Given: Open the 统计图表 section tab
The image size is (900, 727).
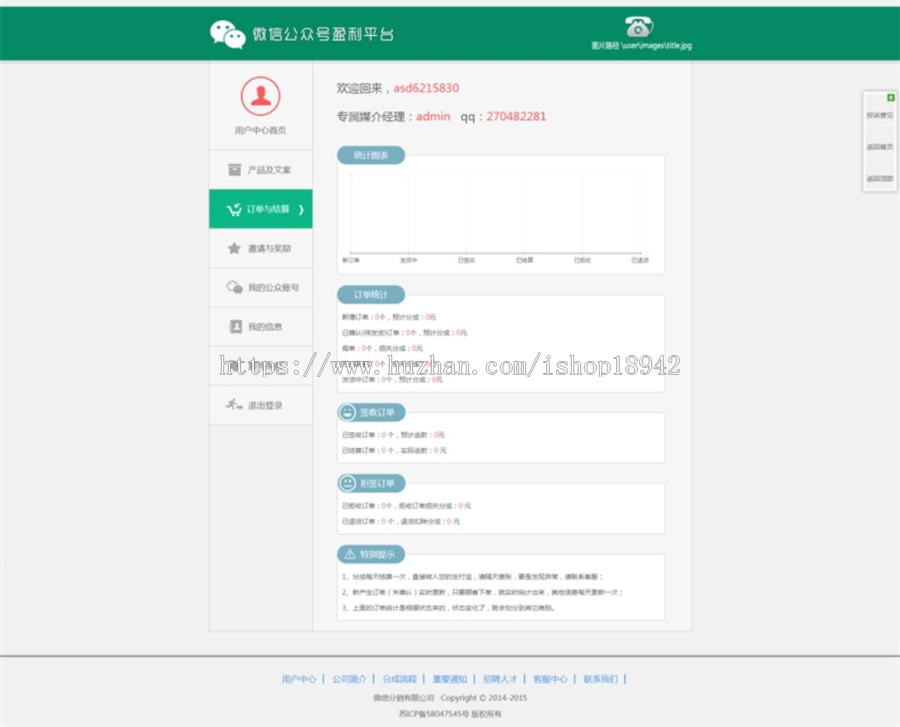Looking at the screenshot, I should 371,155.
